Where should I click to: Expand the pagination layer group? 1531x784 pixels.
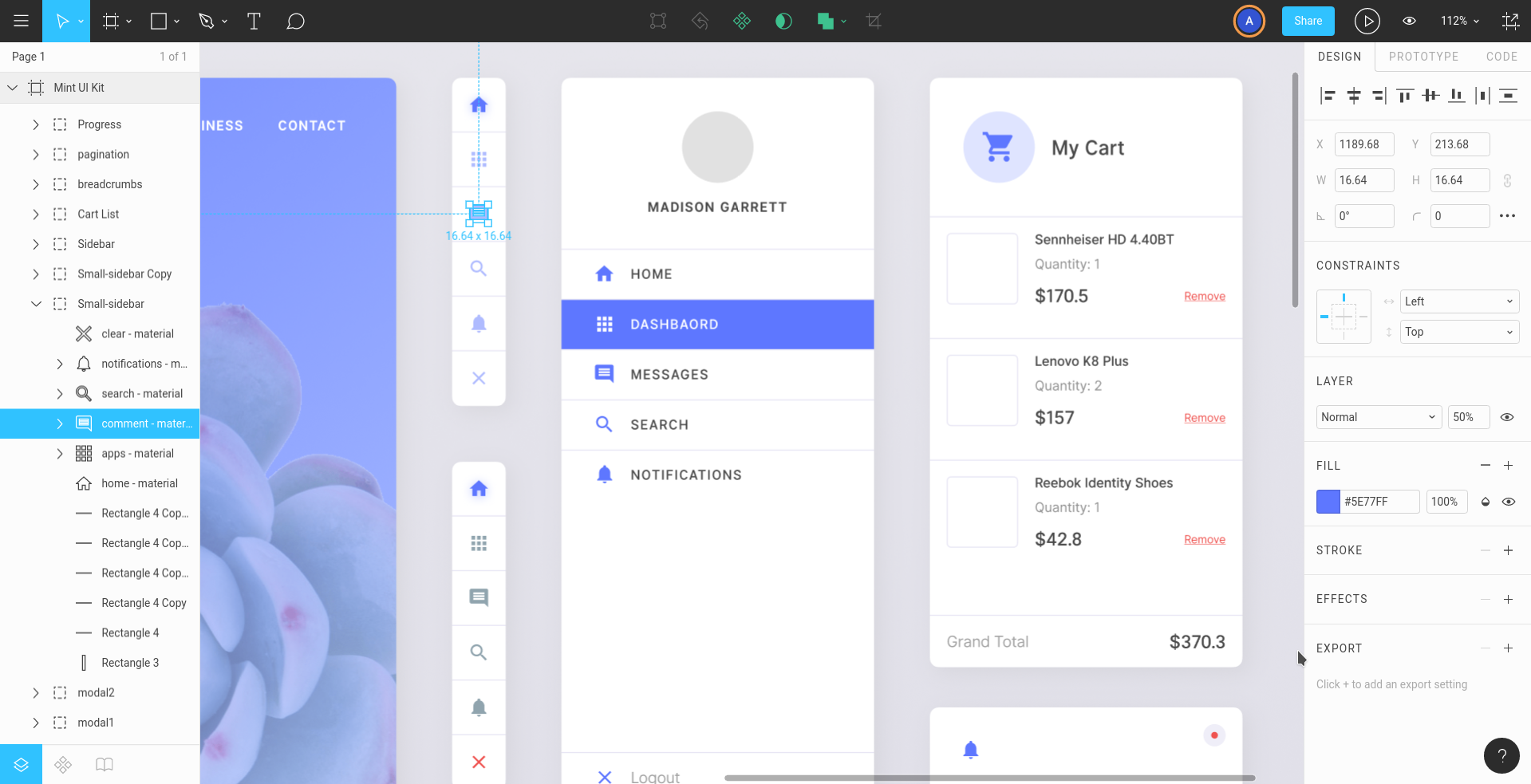35,155
